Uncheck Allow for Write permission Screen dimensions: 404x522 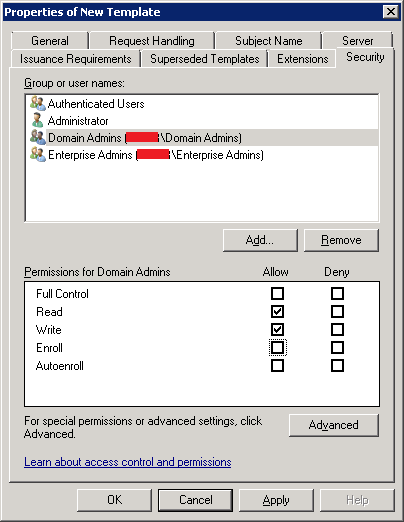point(277,330)
